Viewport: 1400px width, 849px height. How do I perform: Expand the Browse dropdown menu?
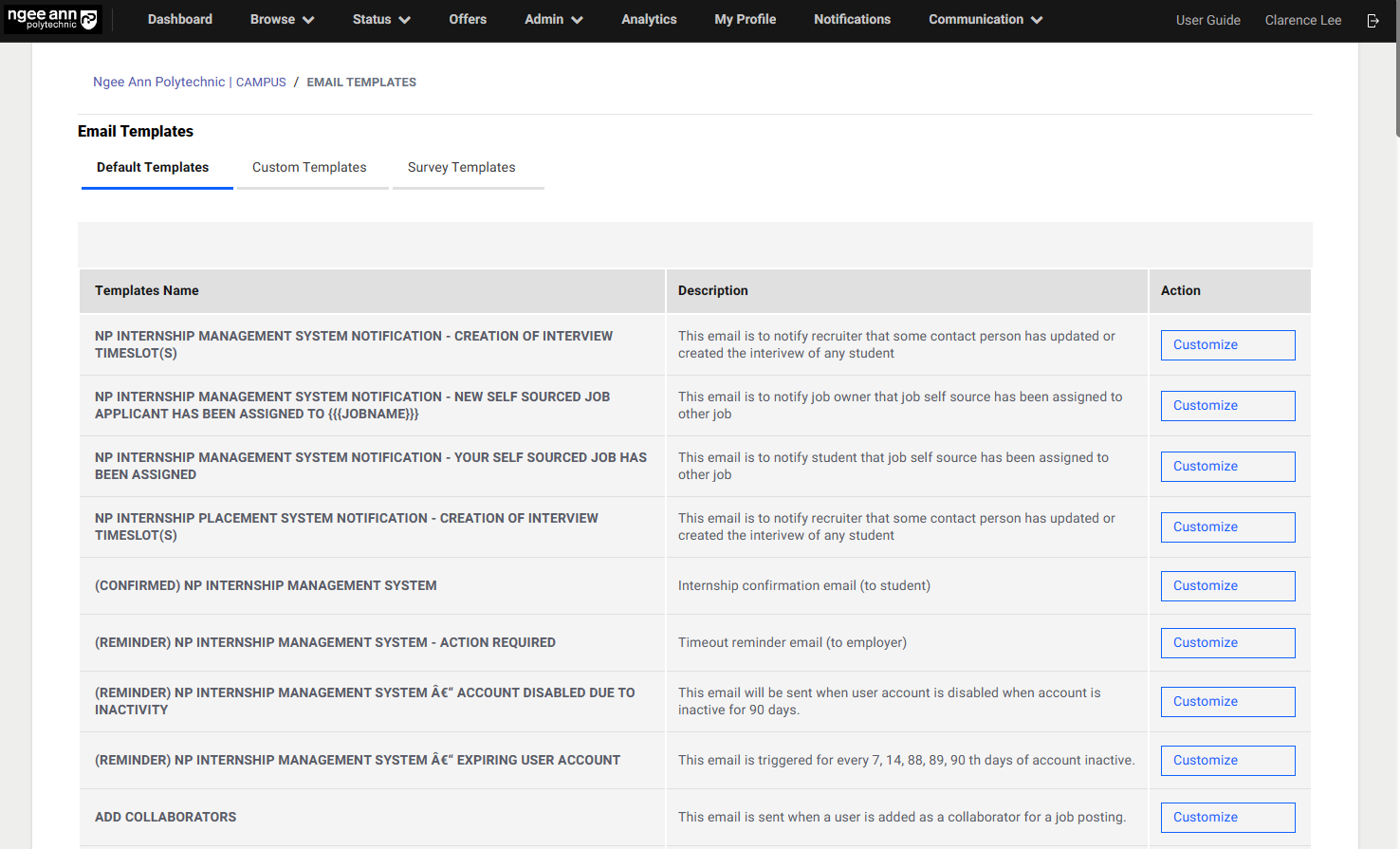pyautogui.click(x=281, y=19)
